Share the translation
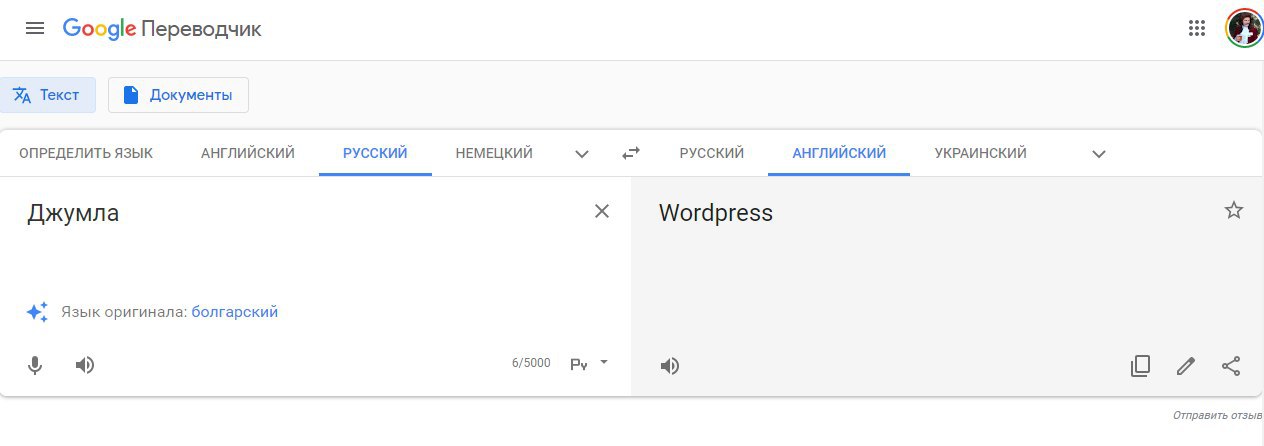The image size is (1264, 446). pos(1231,366)
